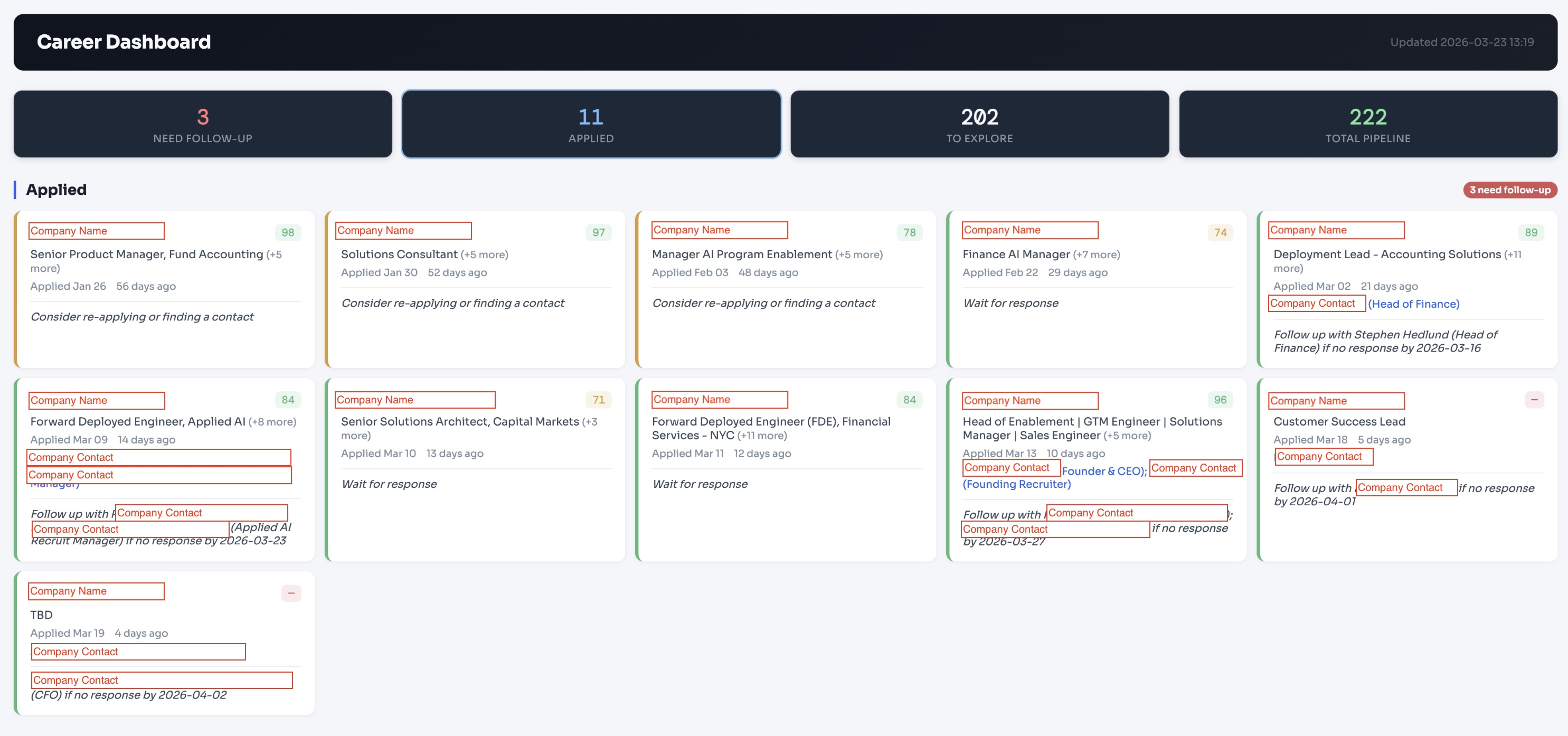Screen dimensions: 1568x736
Task: Open the Total Pipeline stat card
Action: (1368, 124)
